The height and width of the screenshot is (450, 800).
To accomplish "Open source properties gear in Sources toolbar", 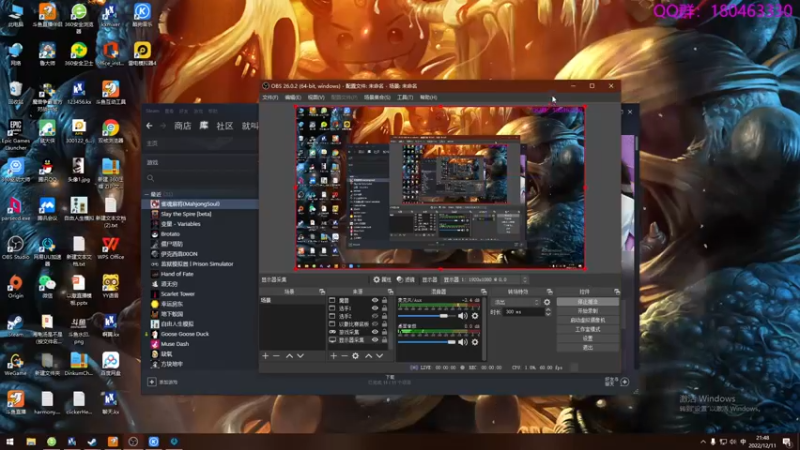I will pos(356,356).
